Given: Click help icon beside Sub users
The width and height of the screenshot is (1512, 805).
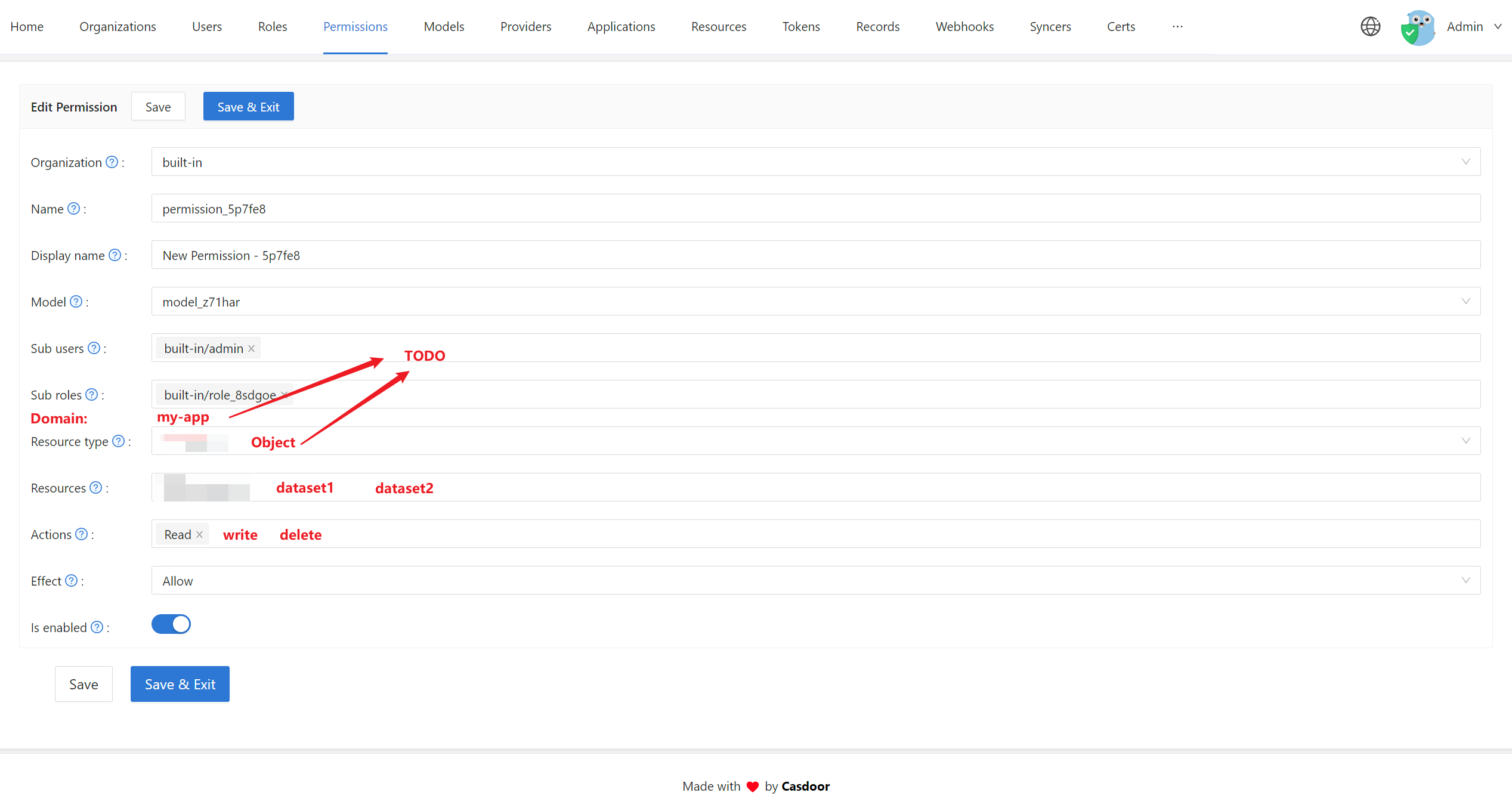Looking at the screenshot, I should pyautogui.click(x=94, y=348).
